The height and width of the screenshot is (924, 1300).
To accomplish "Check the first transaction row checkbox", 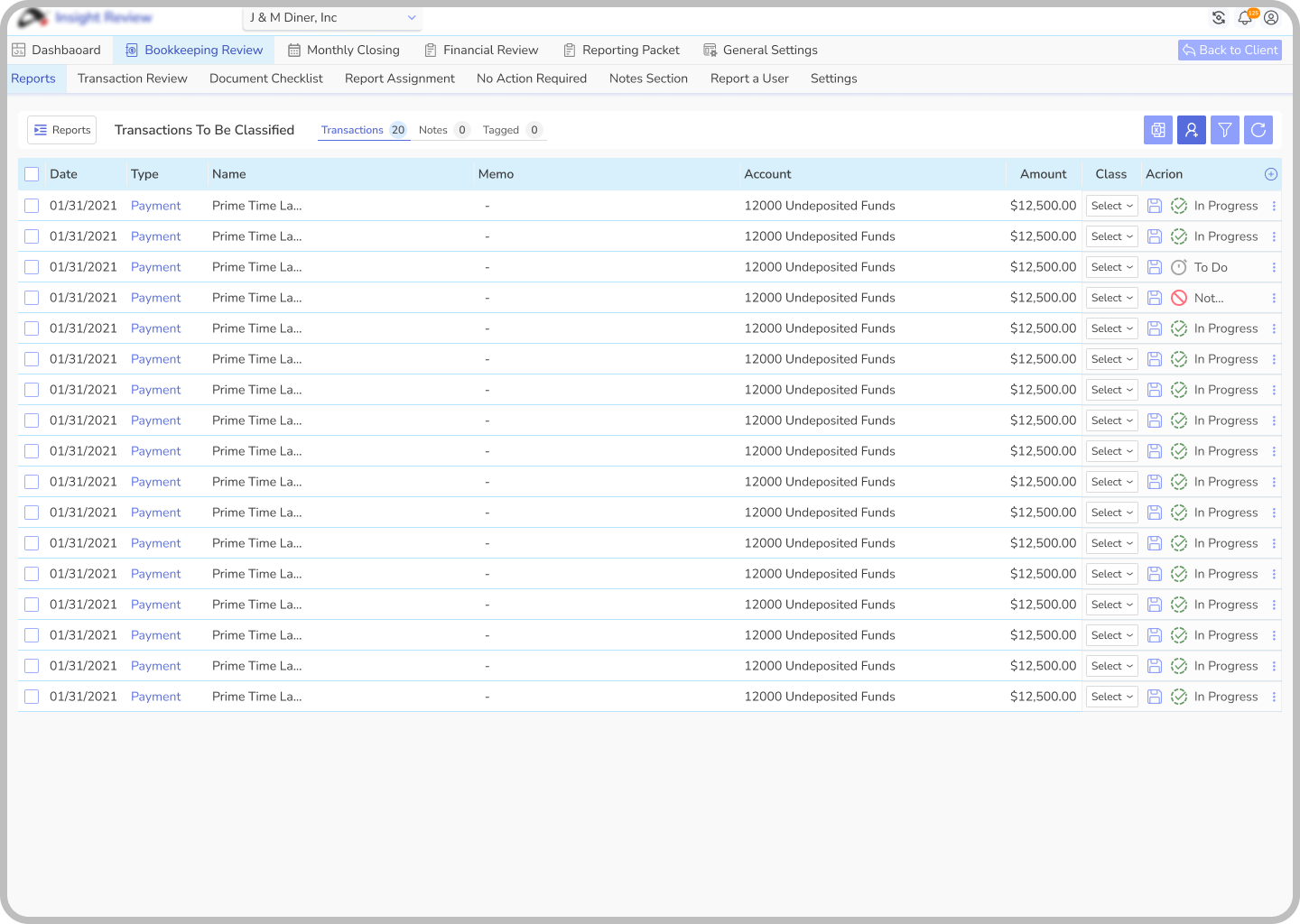I will pos(32,206).
